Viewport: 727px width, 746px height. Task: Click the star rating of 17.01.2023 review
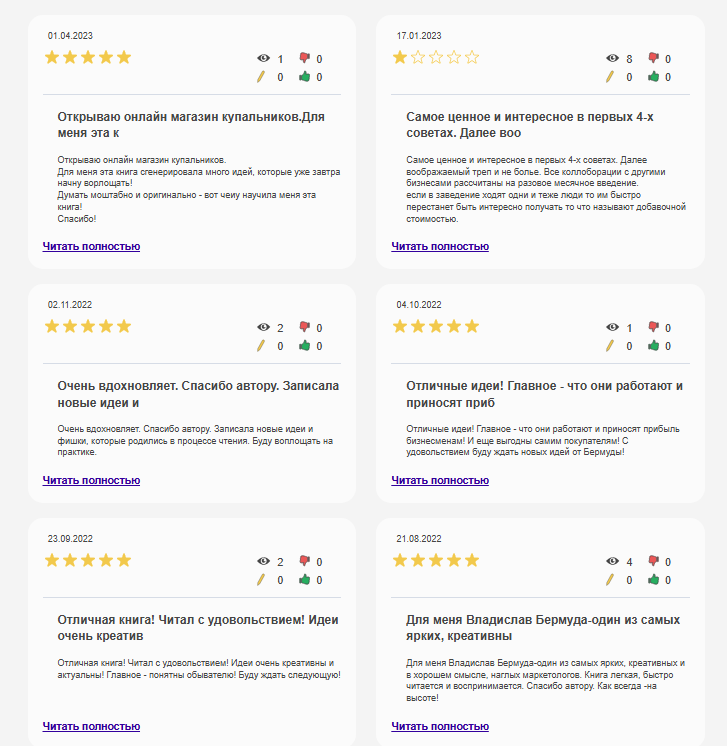click(x=436, y=58)
